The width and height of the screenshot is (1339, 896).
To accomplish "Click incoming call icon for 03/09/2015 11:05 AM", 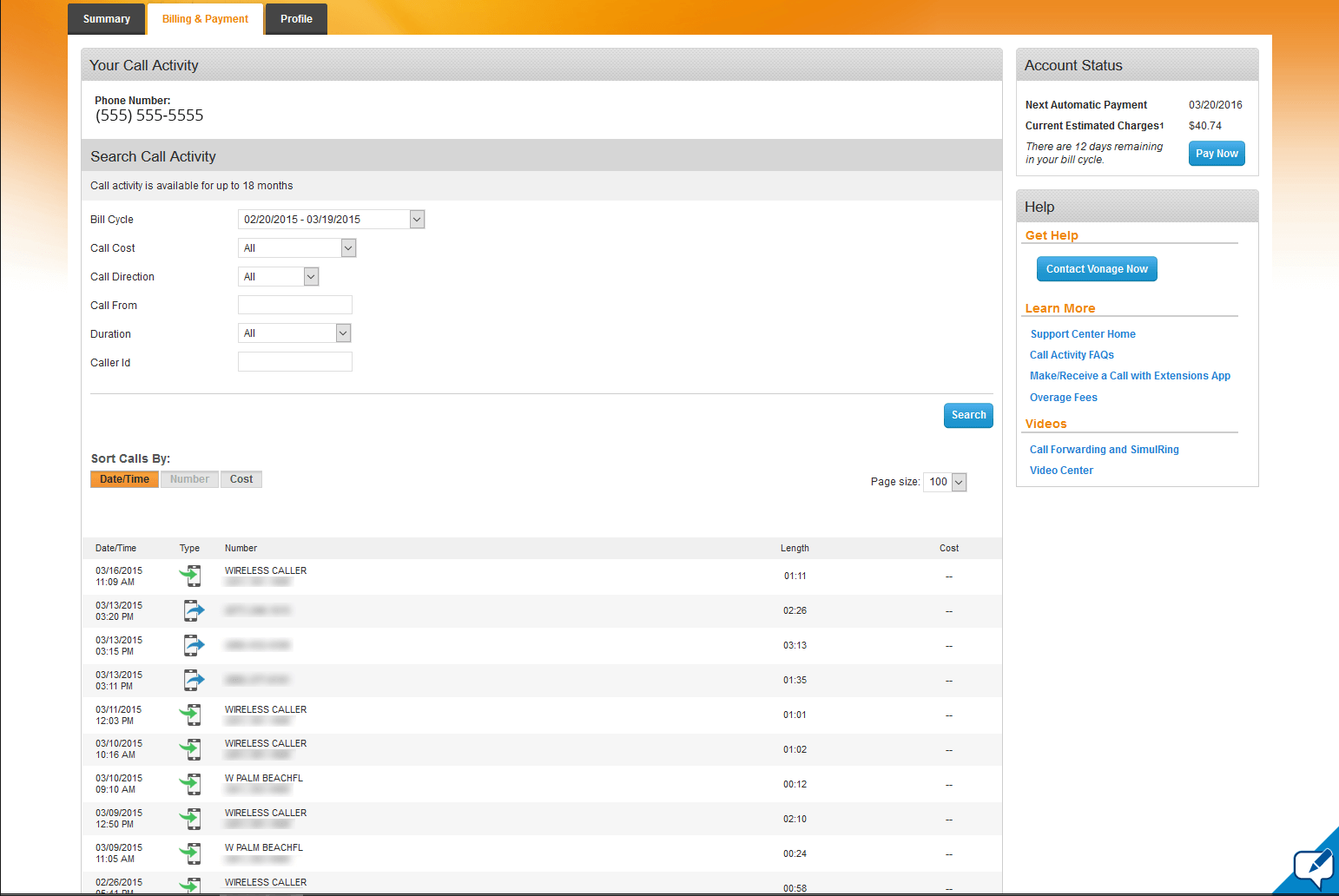I will coord(190,853).
